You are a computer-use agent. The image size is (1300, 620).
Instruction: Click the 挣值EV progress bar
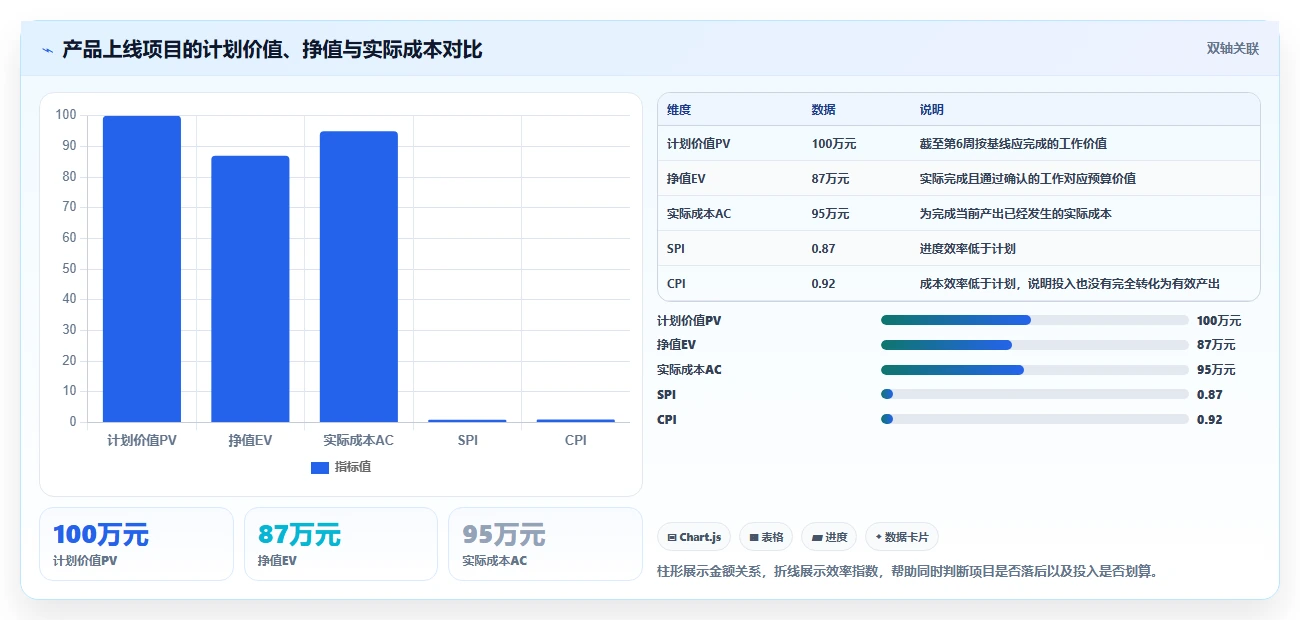click(x=1035, y=345)
